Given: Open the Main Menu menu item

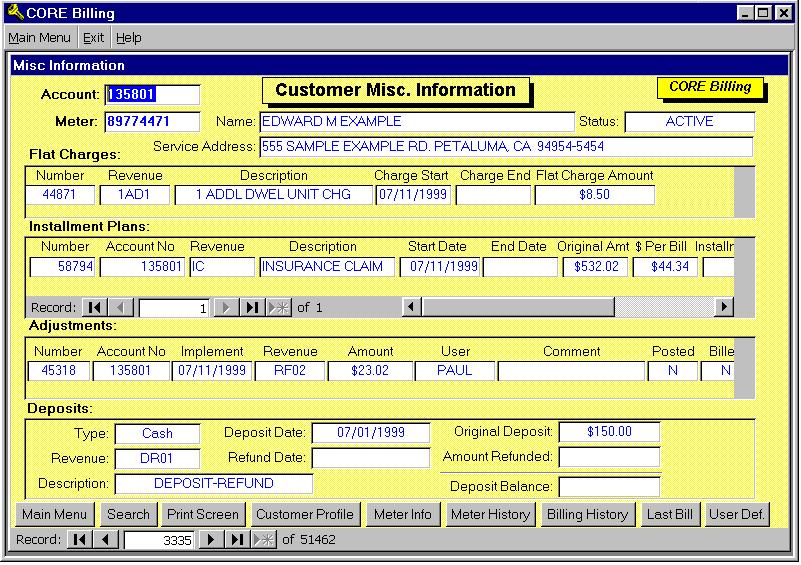Looking at the screenshot, I should [39, 38].
